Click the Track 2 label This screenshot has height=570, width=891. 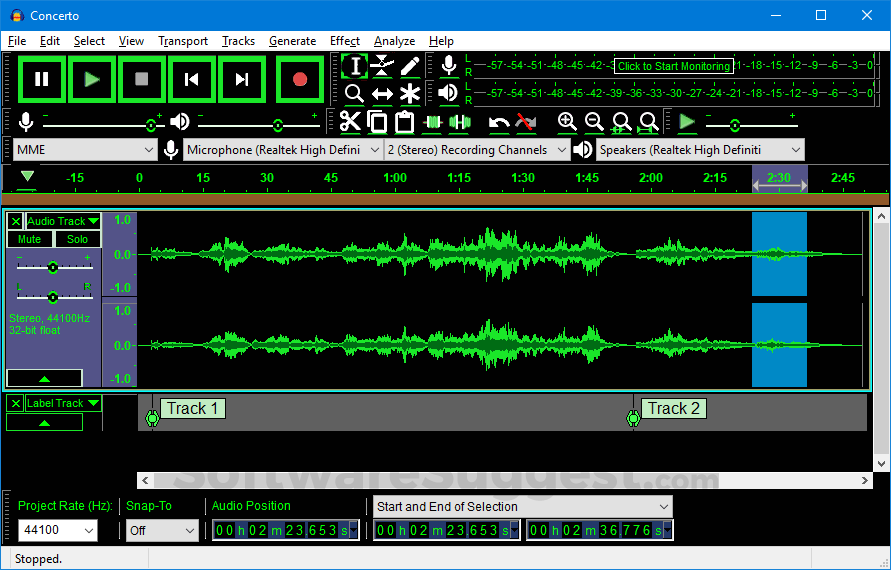674,408
